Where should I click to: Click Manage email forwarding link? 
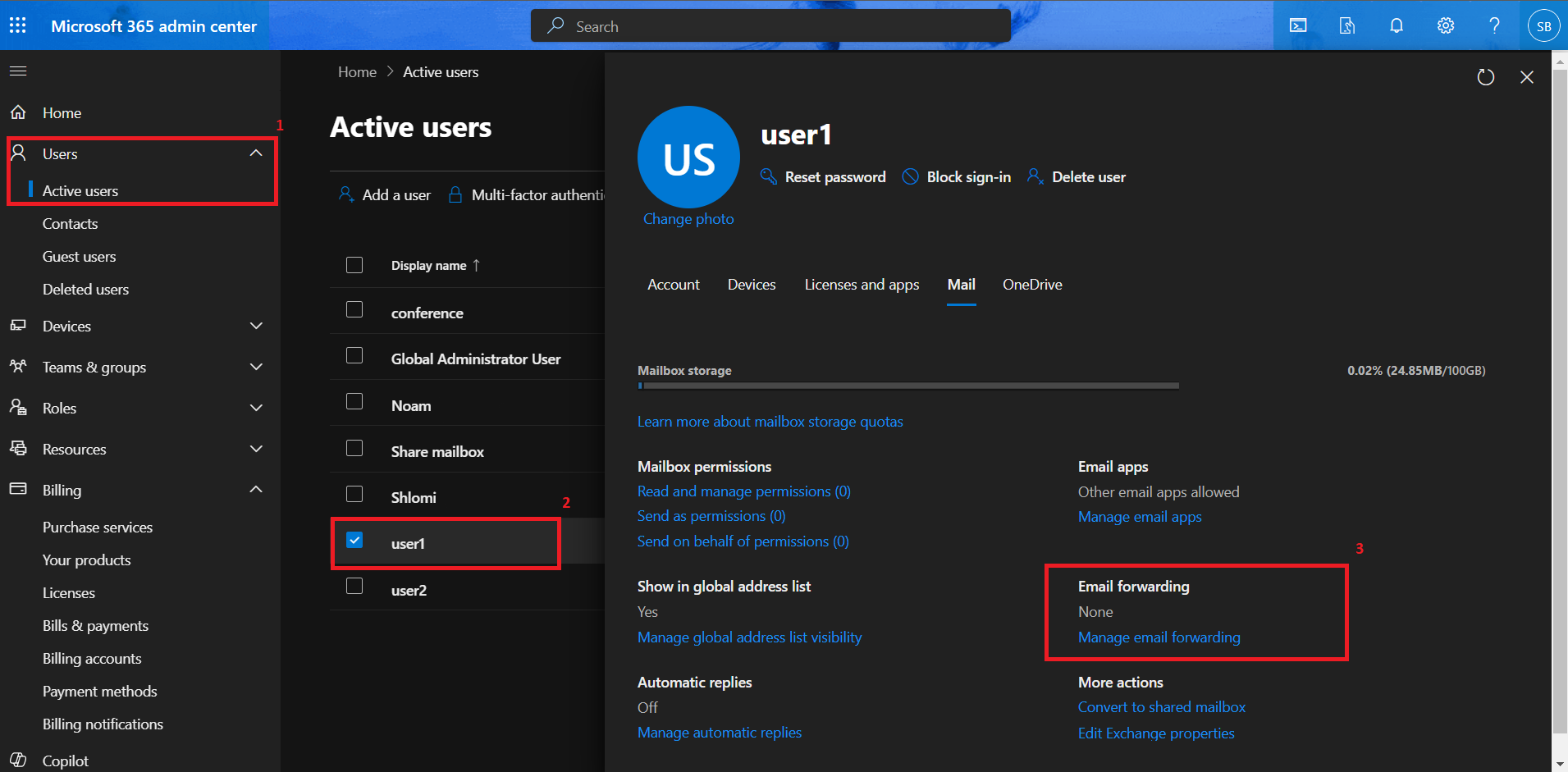tap(1159, 637)
